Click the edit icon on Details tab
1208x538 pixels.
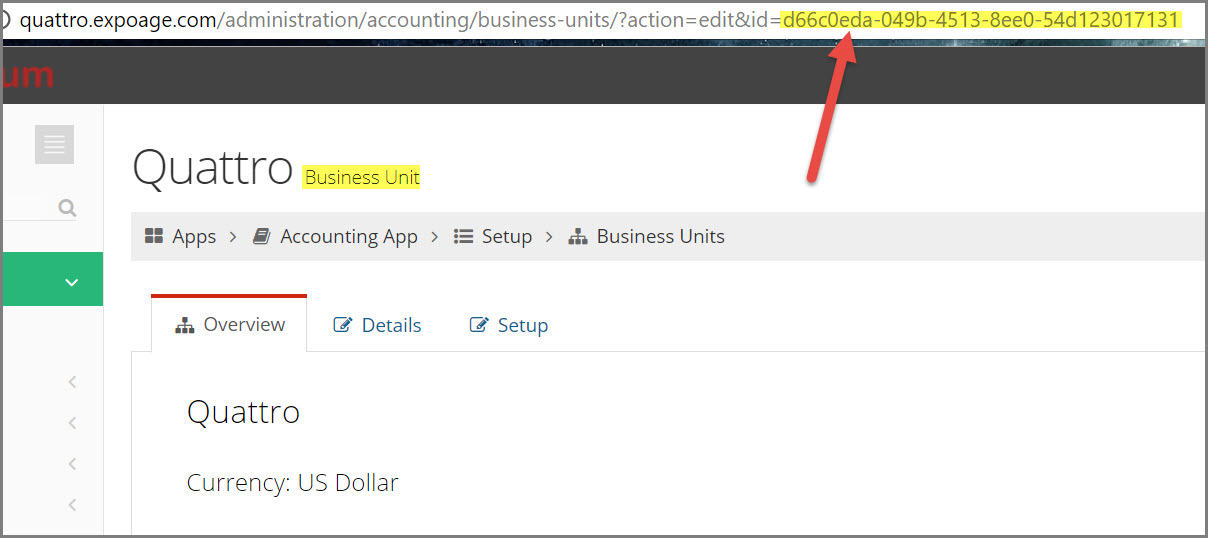pyautogui.click(x=343, y=325)
